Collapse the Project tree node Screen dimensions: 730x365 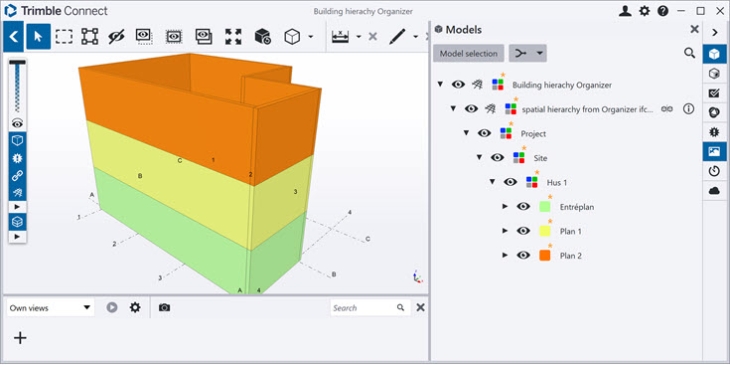(x=466, y=133)
